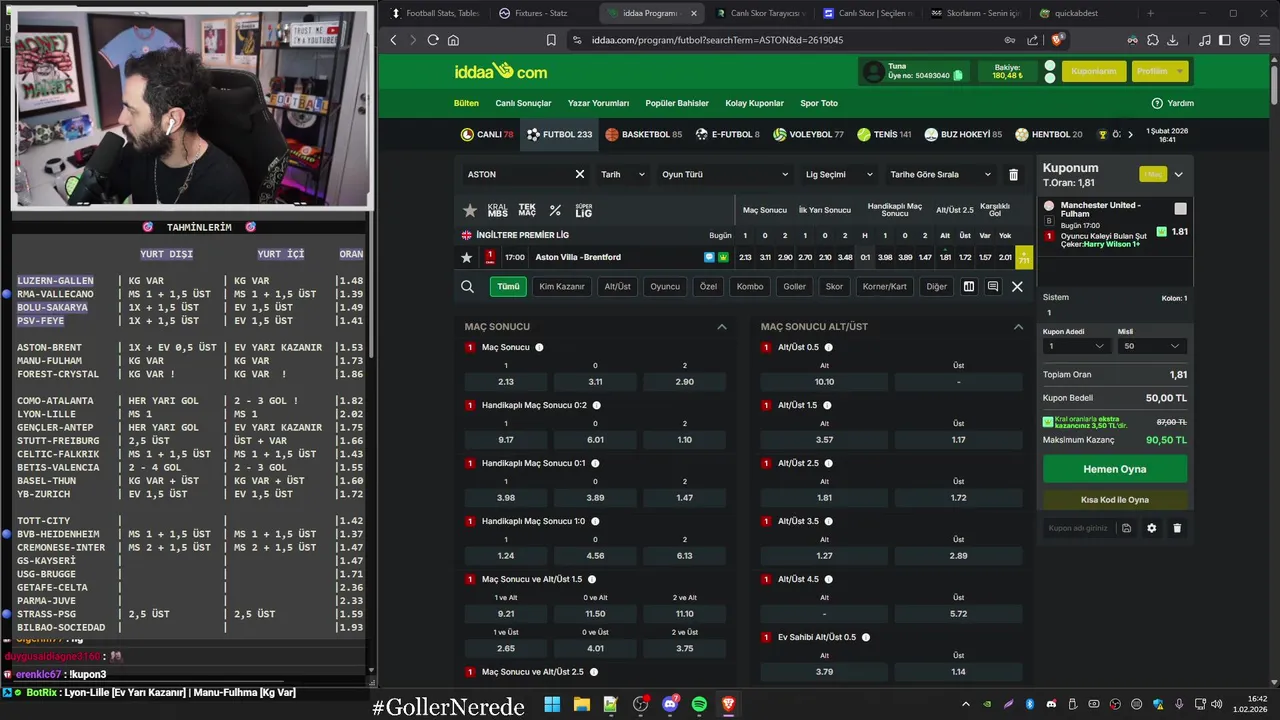Screen dimensions: 1280x720
Task: Open coupon settings gear icon
Action: point(1151,528)
